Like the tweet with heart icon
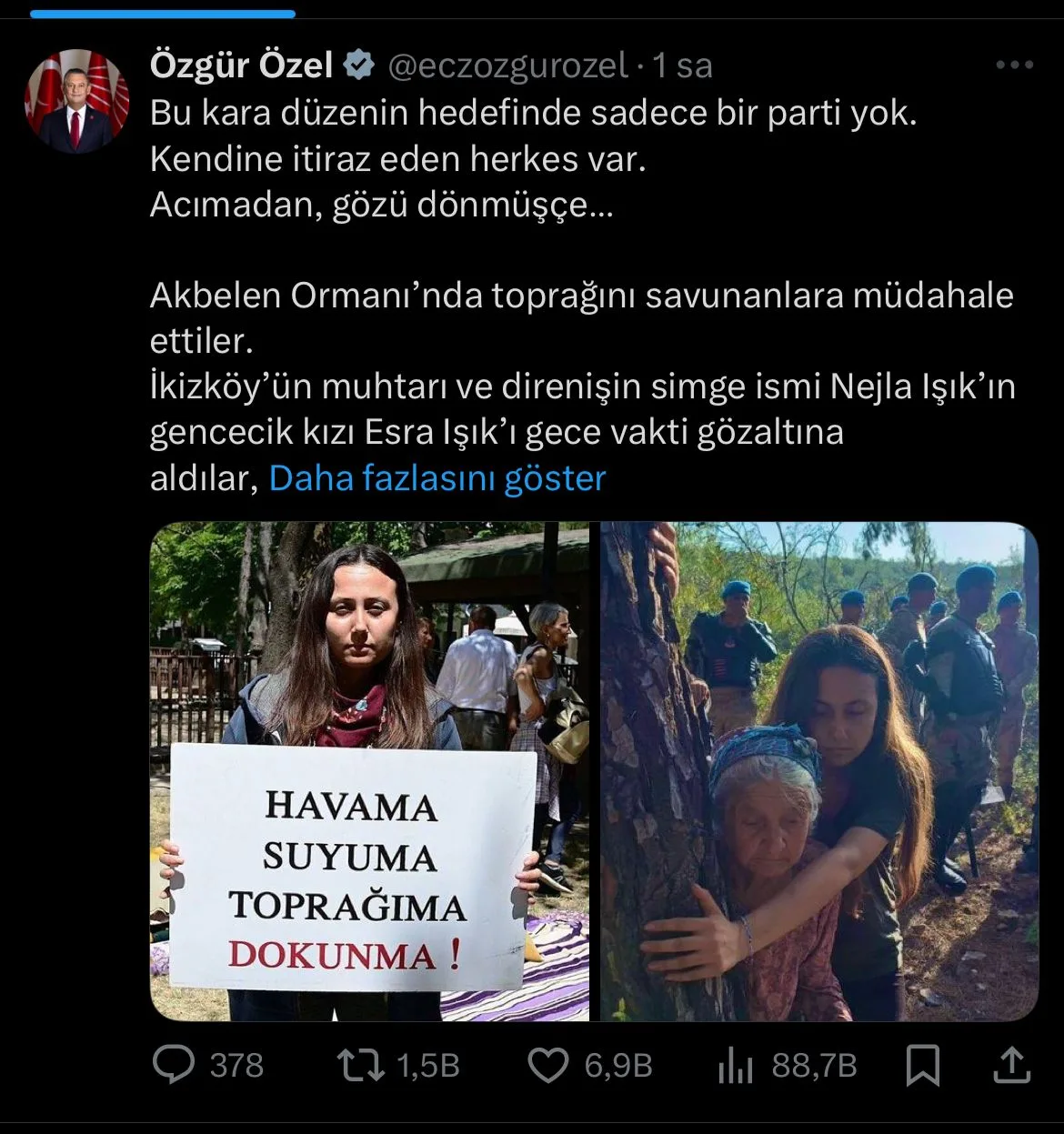The image size is (1064, 1134). tap(548, 1065)
